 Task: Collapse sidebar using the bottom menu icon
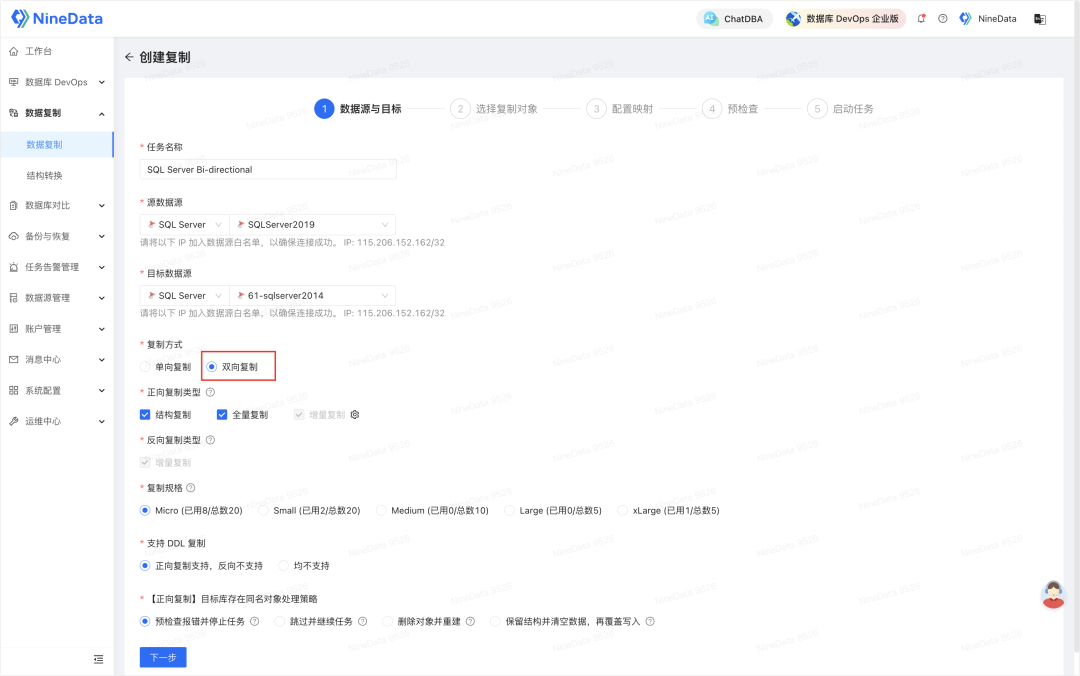click(x=98, y=659)
